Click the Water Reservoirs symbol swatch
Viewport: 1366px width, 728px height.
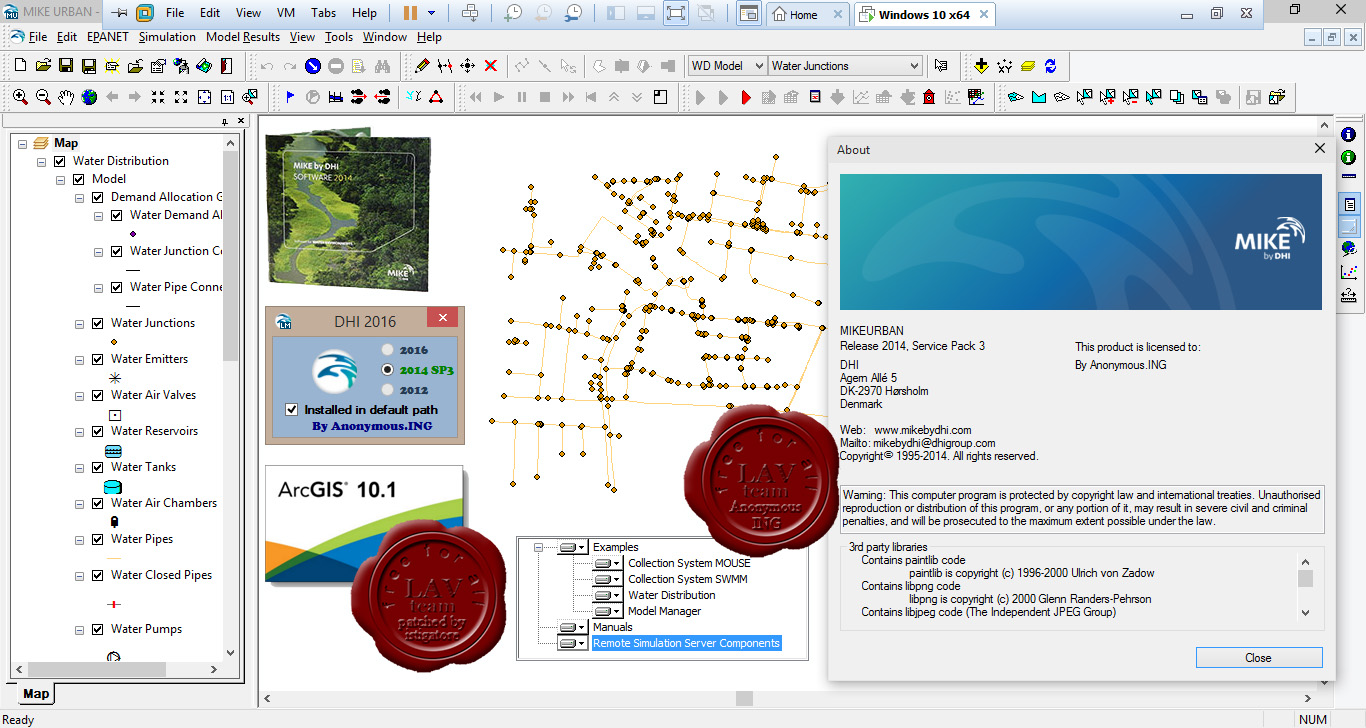pos(113,451)
